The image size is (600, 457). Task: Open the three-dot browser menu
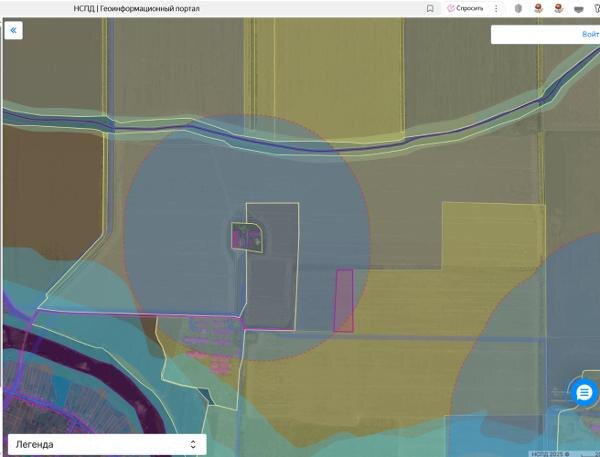(x=496, y=8)
